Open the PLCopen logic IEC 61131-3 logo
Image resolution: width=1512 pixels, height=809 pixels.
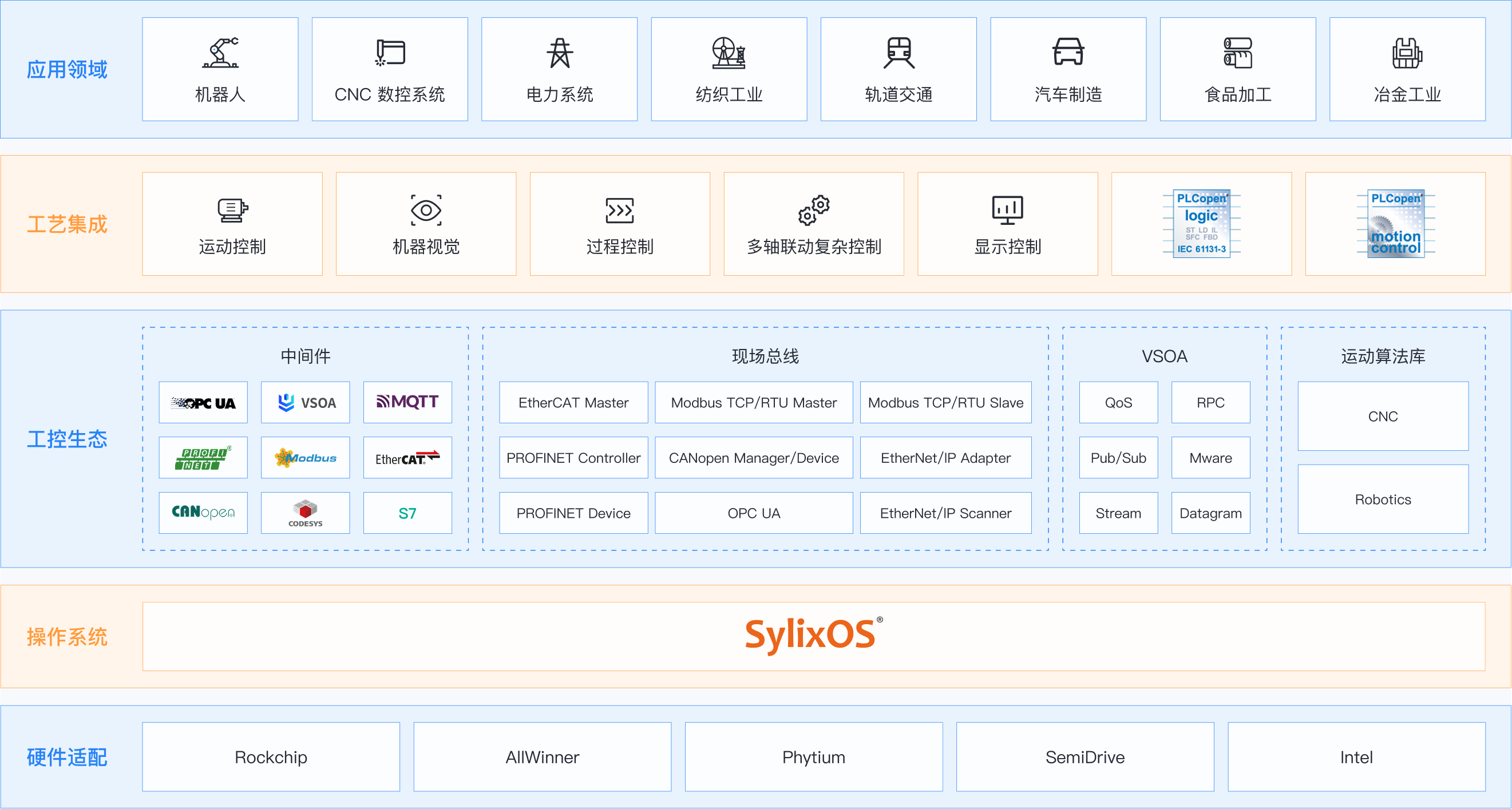coord(1201,224)
